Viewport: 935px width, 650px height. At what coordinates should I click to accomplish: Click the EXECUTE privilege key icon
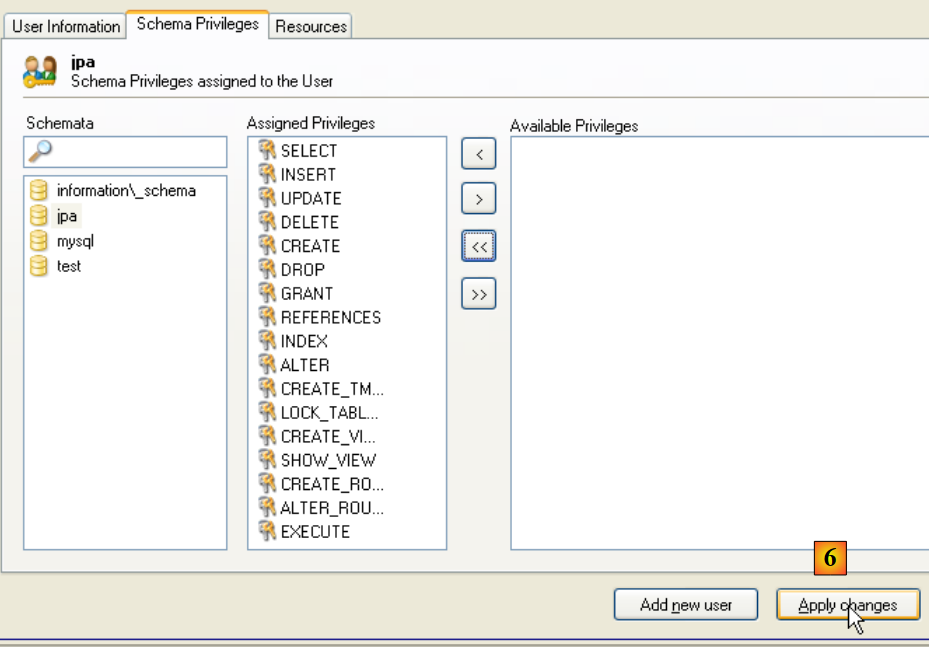point(267,531)
